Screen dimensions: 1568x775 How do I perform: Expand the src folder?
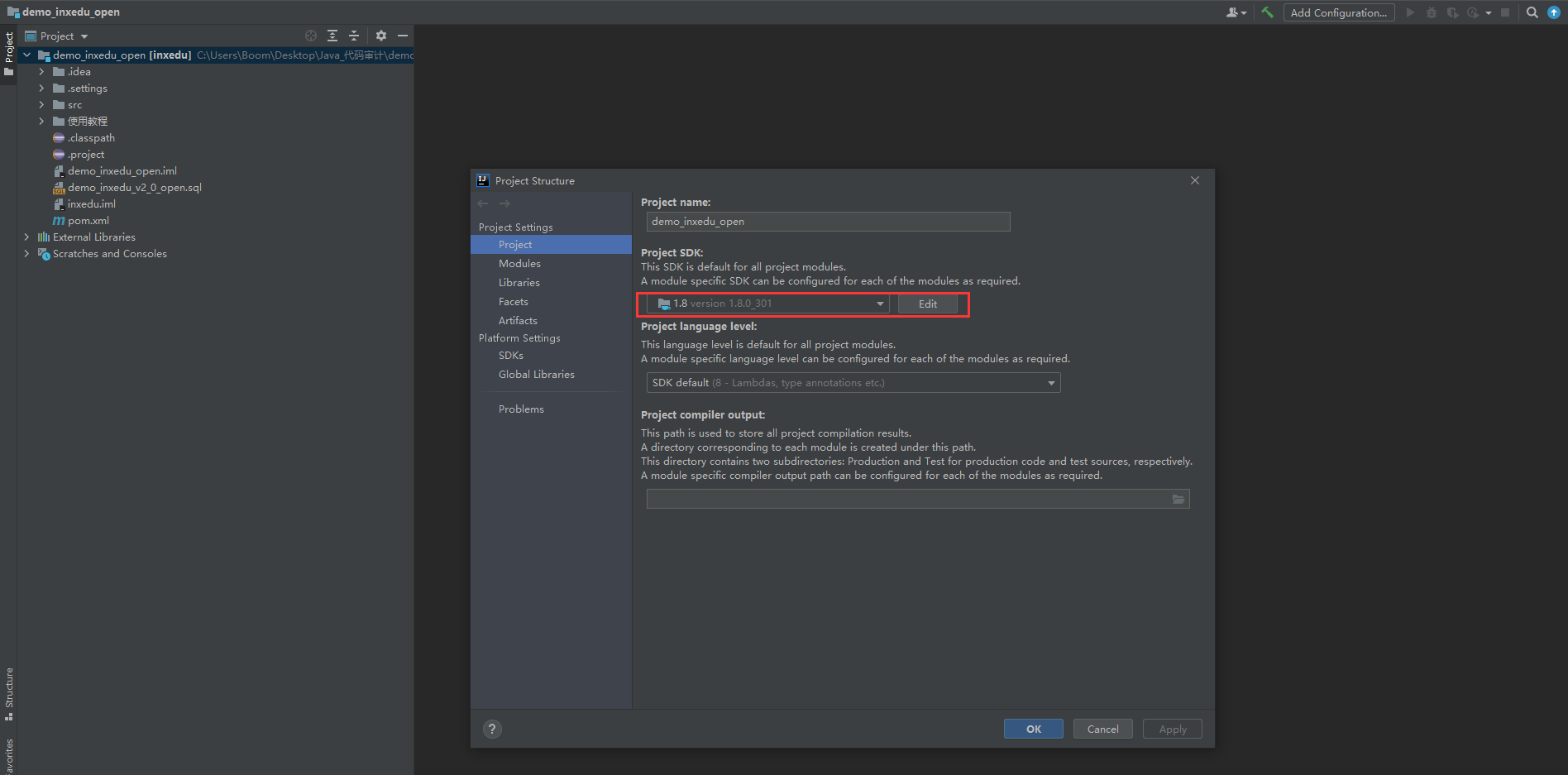pos(41,105)
